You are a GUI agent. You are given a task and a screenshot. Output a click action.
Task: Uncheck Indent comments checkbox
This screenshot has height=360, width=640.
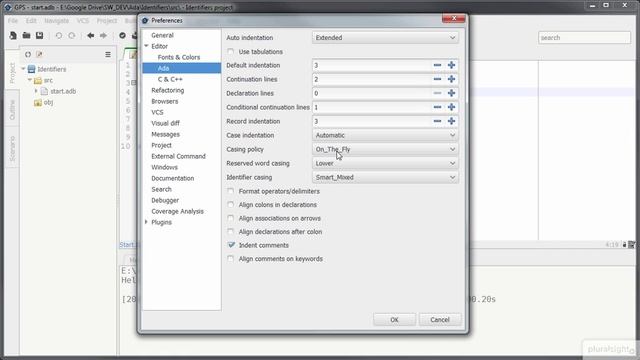[x=231, y=245]
